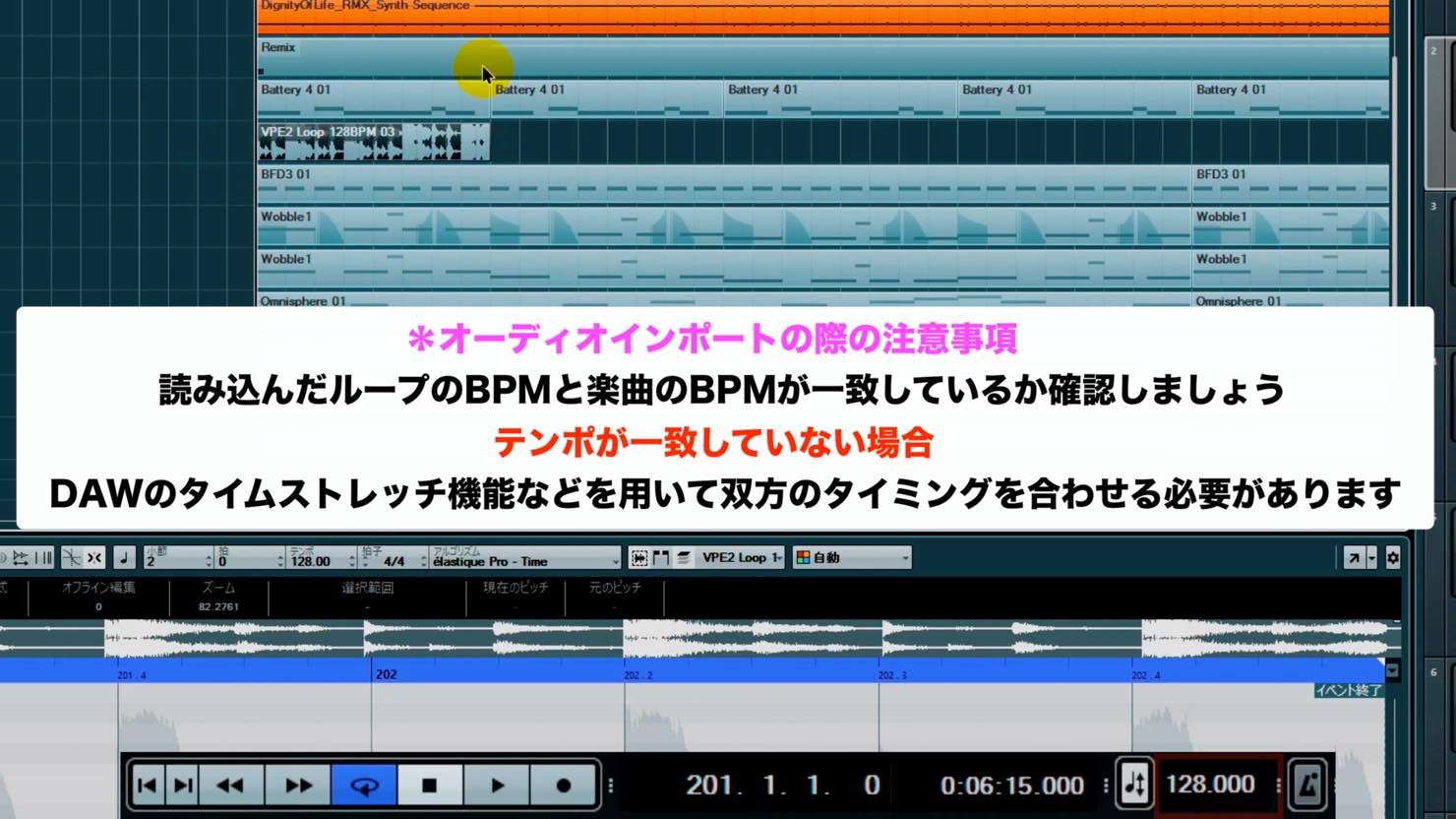This screenshot has height=819, width=1456.
Task: Select the leftmost BFD3 01 MIDI part
Action: point(724,184)
